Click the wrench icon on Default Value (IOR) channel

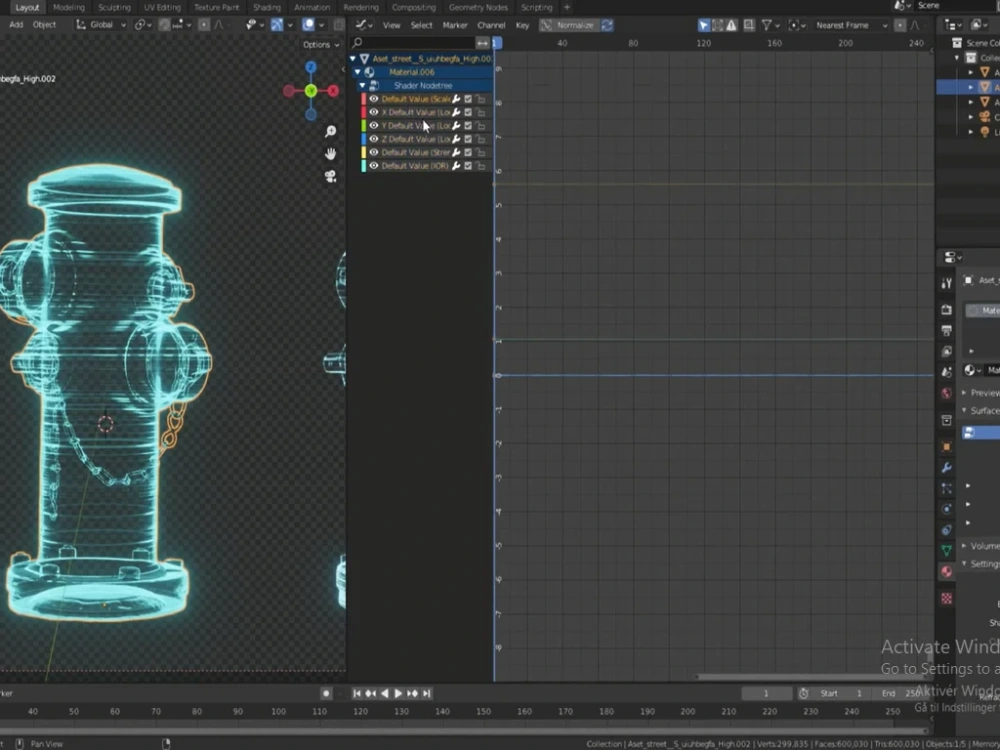point(456,166)
